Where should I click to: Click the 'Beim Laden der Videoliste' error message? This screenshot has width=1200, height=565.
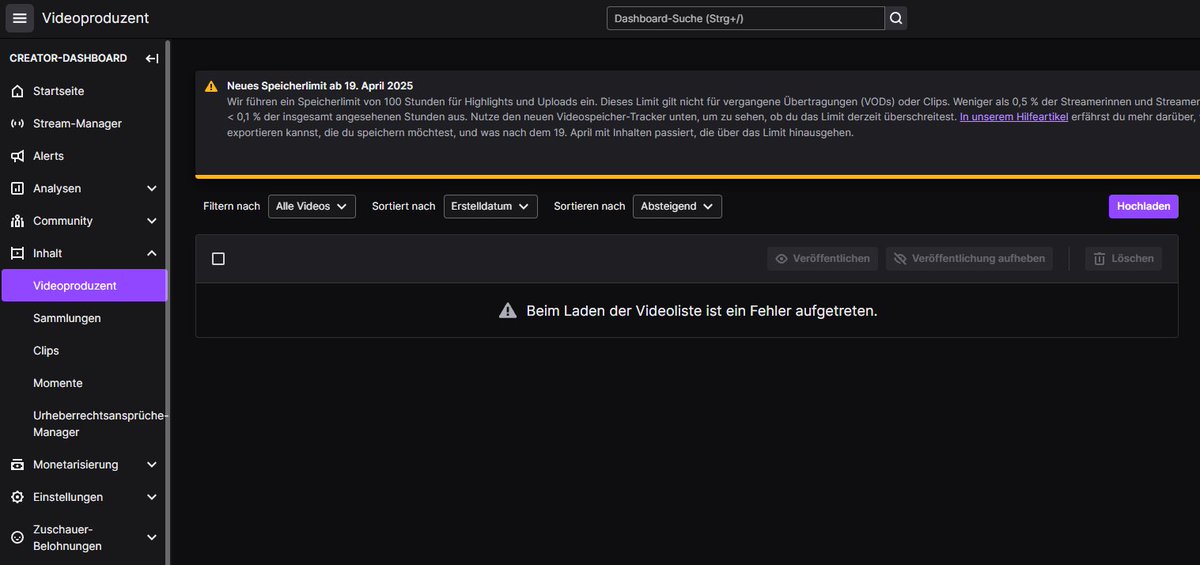click(702, 311)
